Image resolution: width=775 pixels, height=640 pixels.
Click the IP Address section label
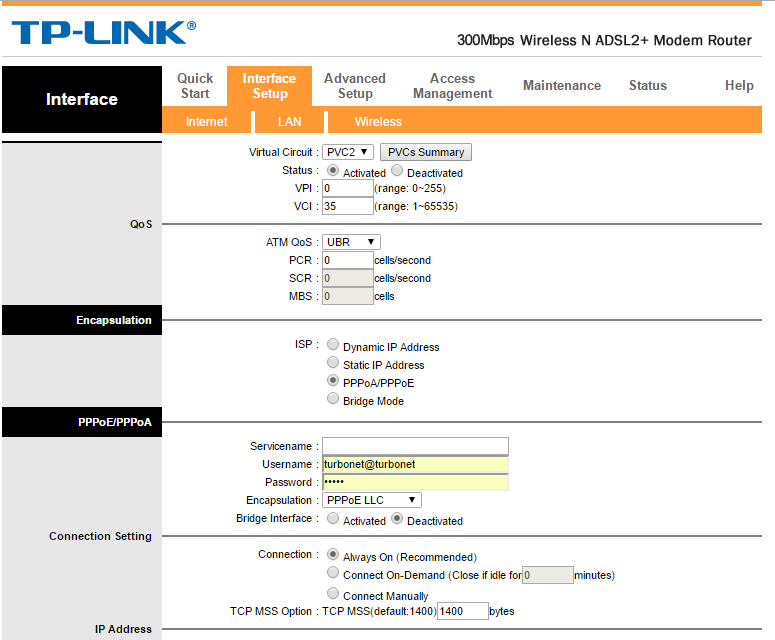[x=123, y=629]
